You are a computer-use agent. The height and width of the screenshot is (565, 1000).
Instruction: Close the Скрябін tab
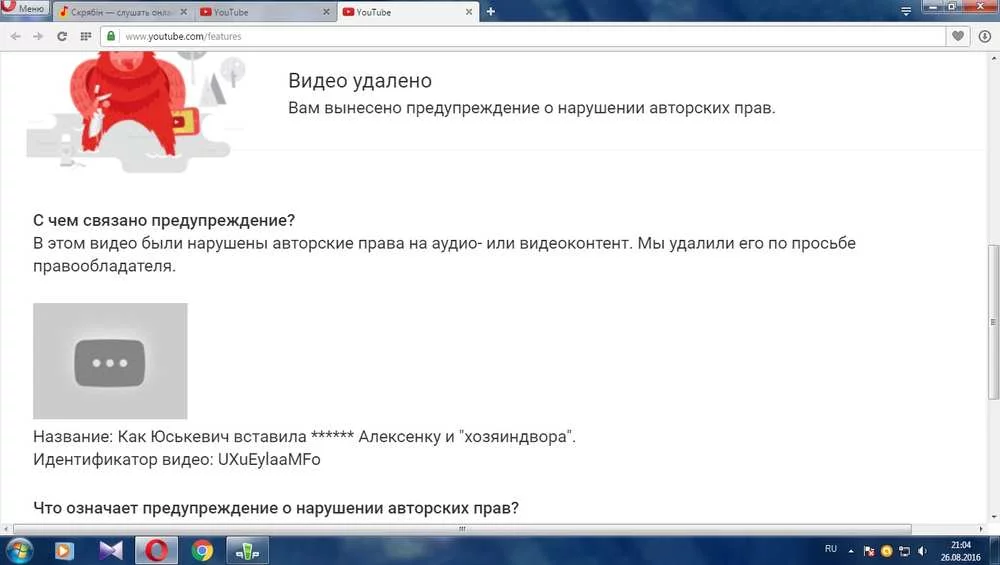click(x=184, y=11)
